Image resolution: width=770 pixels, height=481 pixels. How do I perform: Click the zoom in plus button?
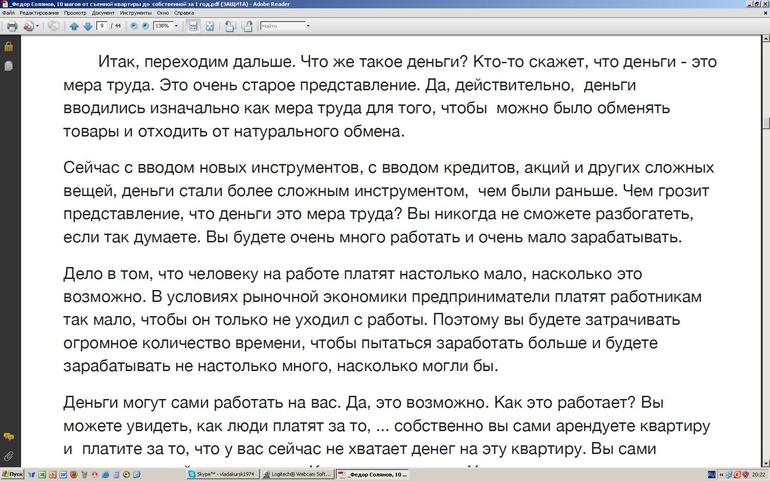point(143,26)
